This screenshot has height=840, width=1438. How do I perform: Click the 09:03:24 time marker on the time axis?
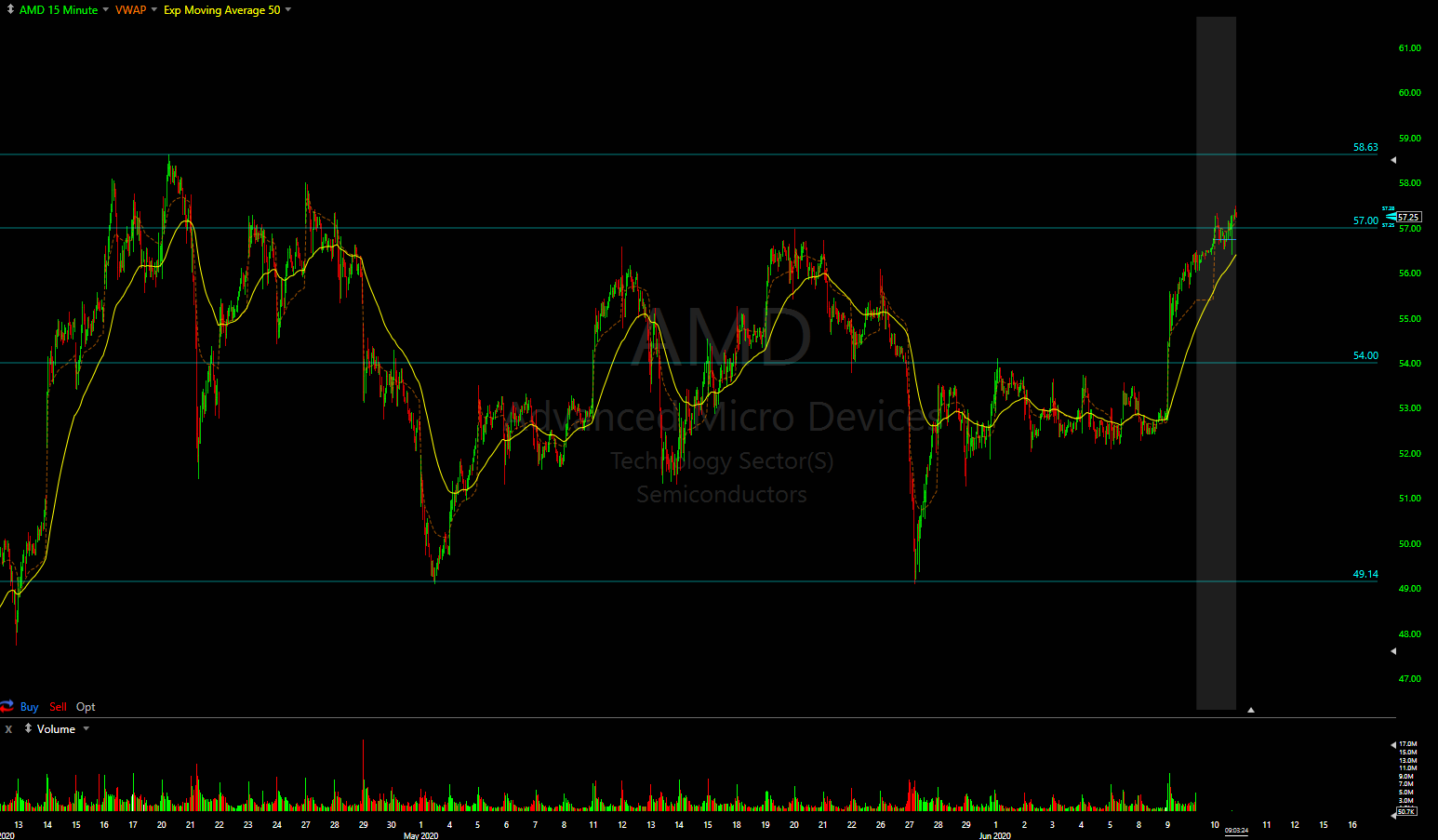(x=1236, y=830)
